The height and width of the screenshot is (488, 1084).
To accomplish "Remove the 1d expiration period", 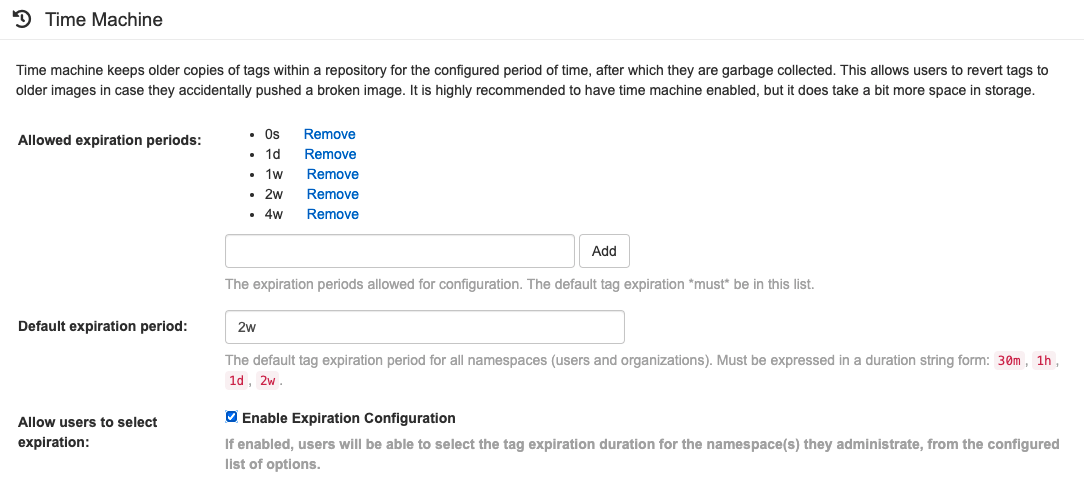I will pyautogui.click(x=330, y=154).
